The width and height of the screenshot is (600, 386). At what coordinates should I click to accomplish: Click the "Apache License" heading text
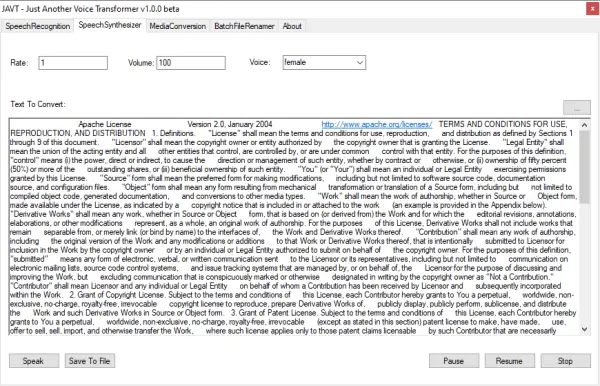(x=105, y=124)
